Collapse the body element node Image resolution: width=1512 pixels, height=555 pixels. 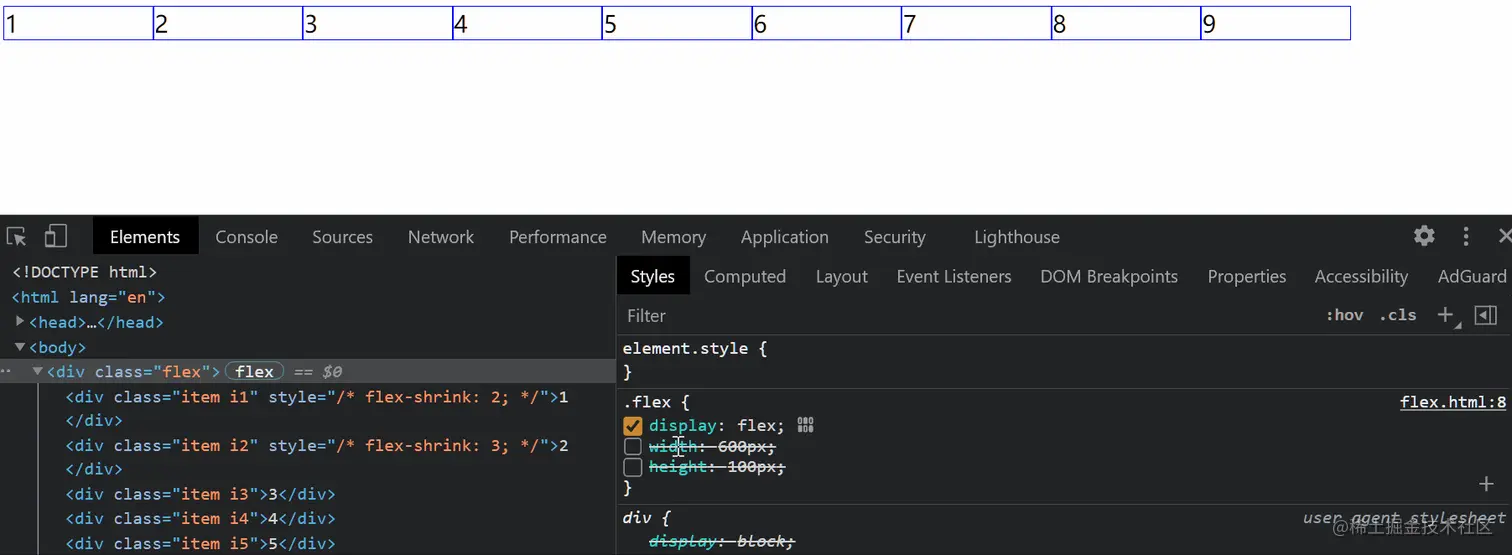(x=20, y=347)
